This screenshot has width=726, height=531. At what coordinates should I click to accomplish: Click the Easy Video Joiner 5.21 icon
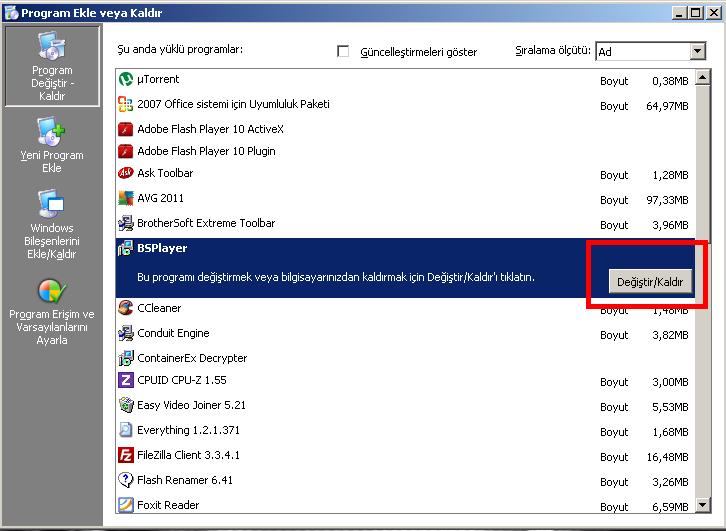(125, 405)
